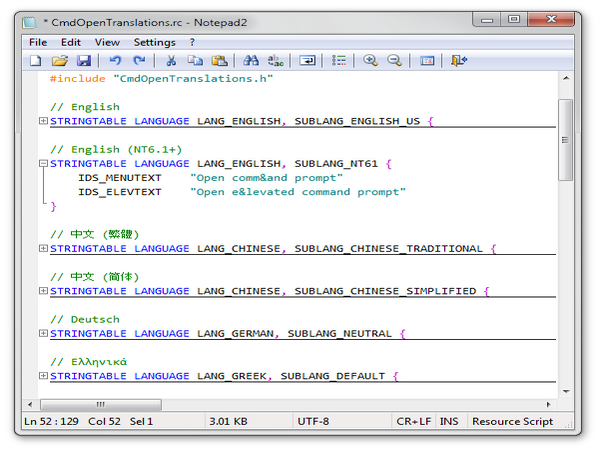The width and height of the screenshot is (600, 450).
Task: Click the vertical scrollbar thumb
Action: 566,140
